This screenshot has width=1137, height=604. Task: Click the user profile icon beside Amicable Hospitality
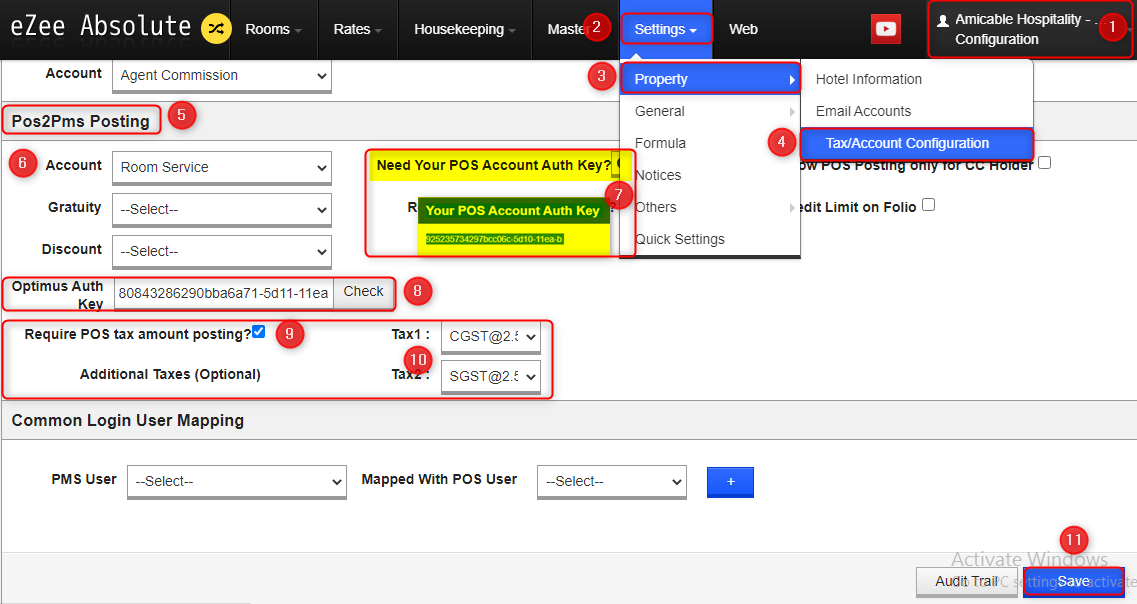coord(943,21)
